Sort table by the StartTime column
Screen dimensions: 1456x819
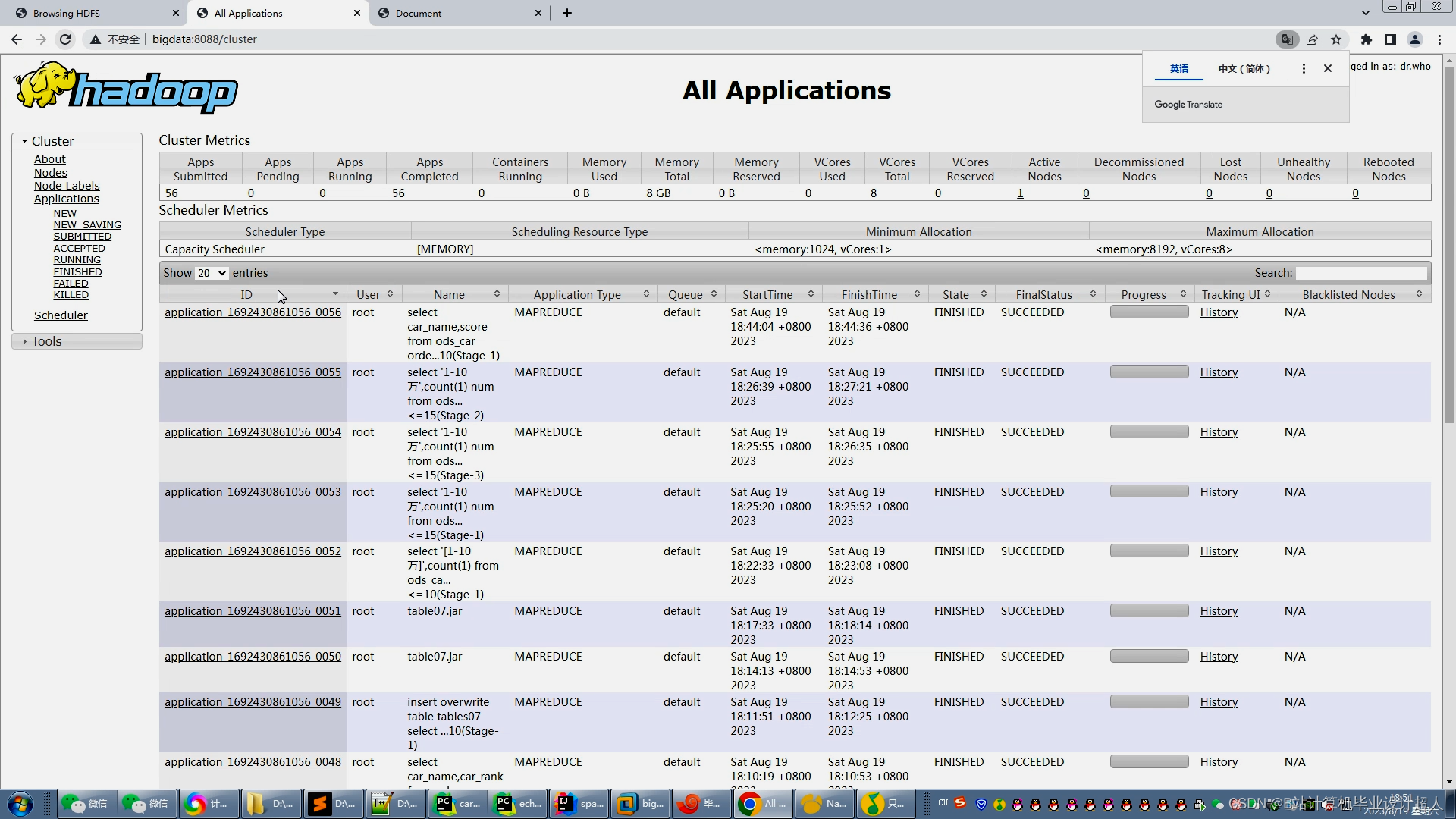click(x=770, y=294)
